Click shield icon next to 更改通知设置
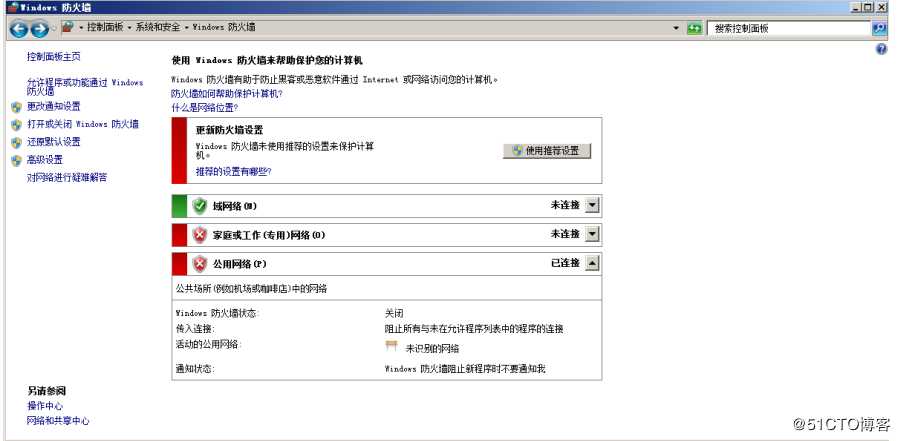 click(x=16, y=107)
